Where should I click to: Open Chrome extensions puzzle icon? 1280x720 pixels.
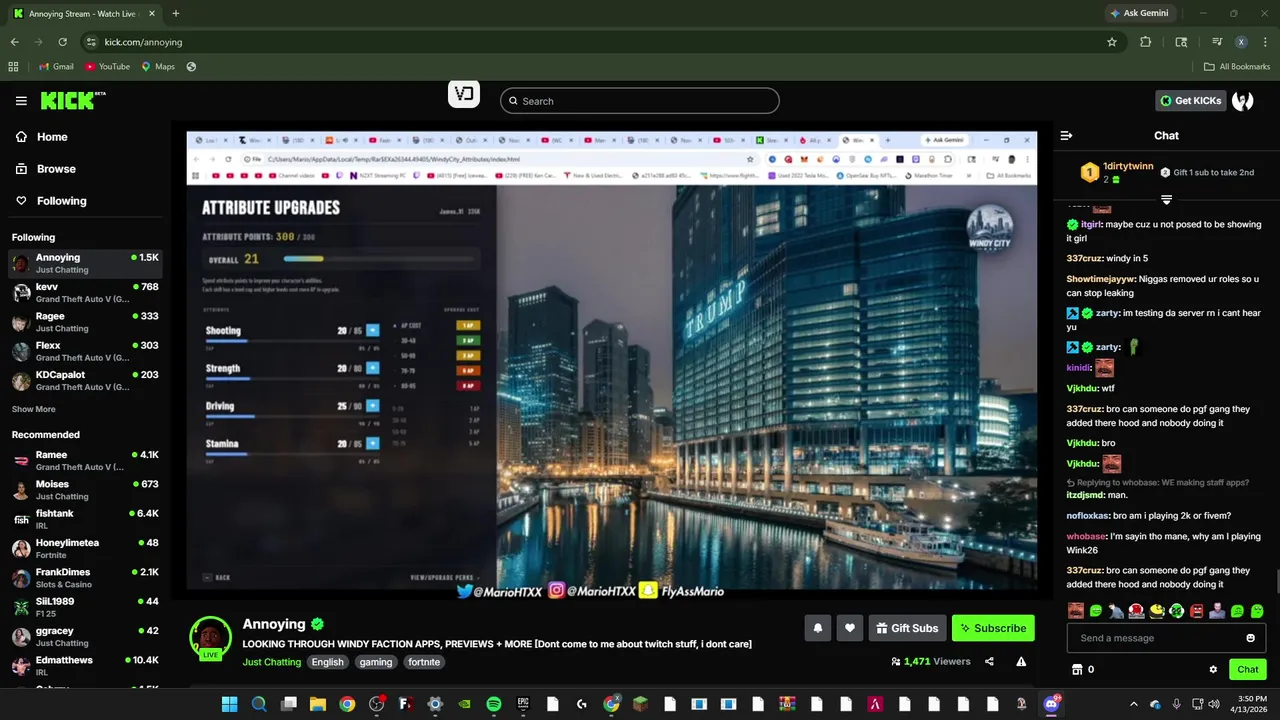(x=1146, y=42)
